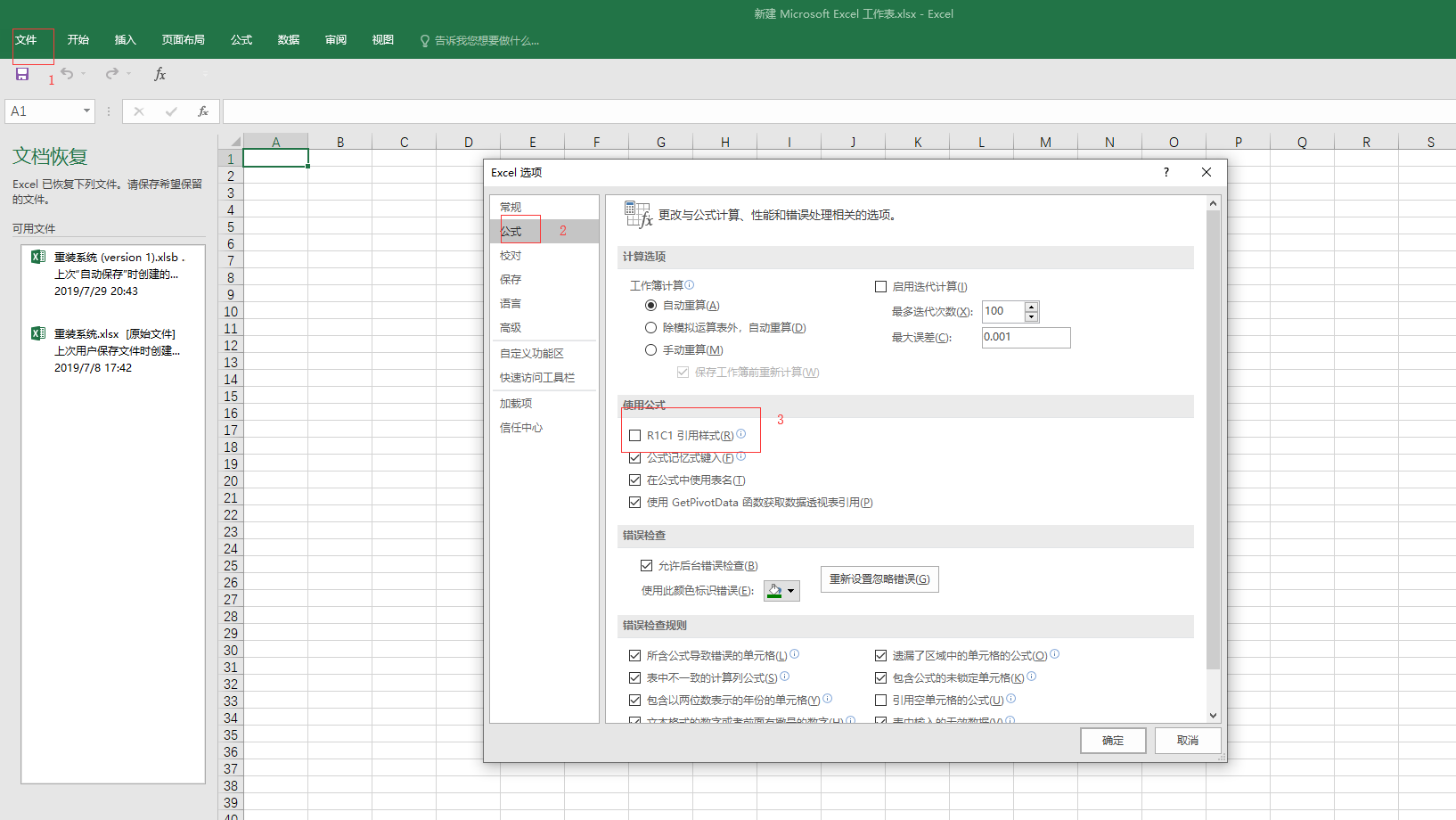Click info icon next to R1C1 引用样式
1456x820 pixels.
click(741, 434)
